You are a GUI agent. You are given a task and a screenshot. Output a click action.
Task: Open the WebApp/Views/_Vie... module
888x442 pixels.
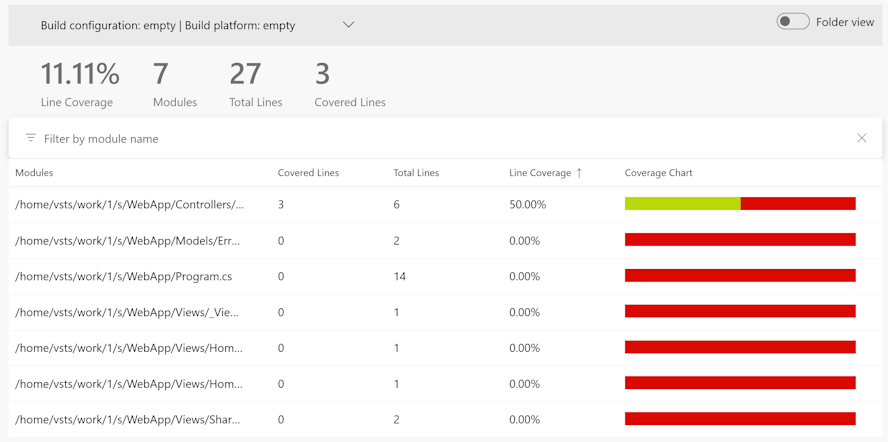point(127,312)
